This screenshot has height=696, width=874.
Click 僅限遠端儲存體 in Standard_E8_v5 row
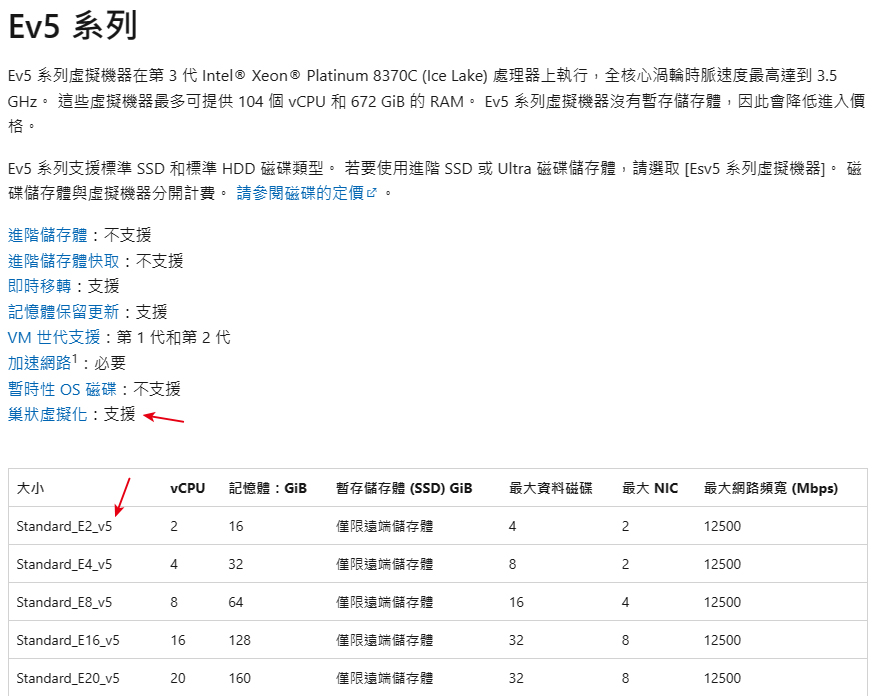point(385,602)
